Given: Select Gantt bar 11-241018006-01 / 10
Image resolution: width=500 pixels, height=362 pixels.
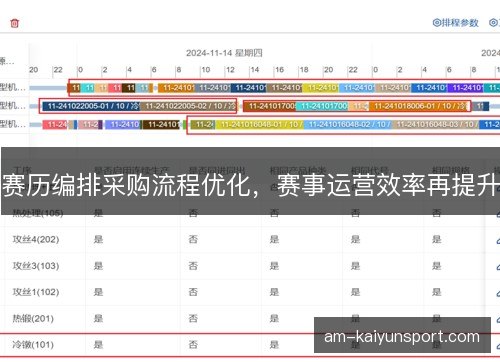Looking at the screenshot, I should (x=419, y=106).
